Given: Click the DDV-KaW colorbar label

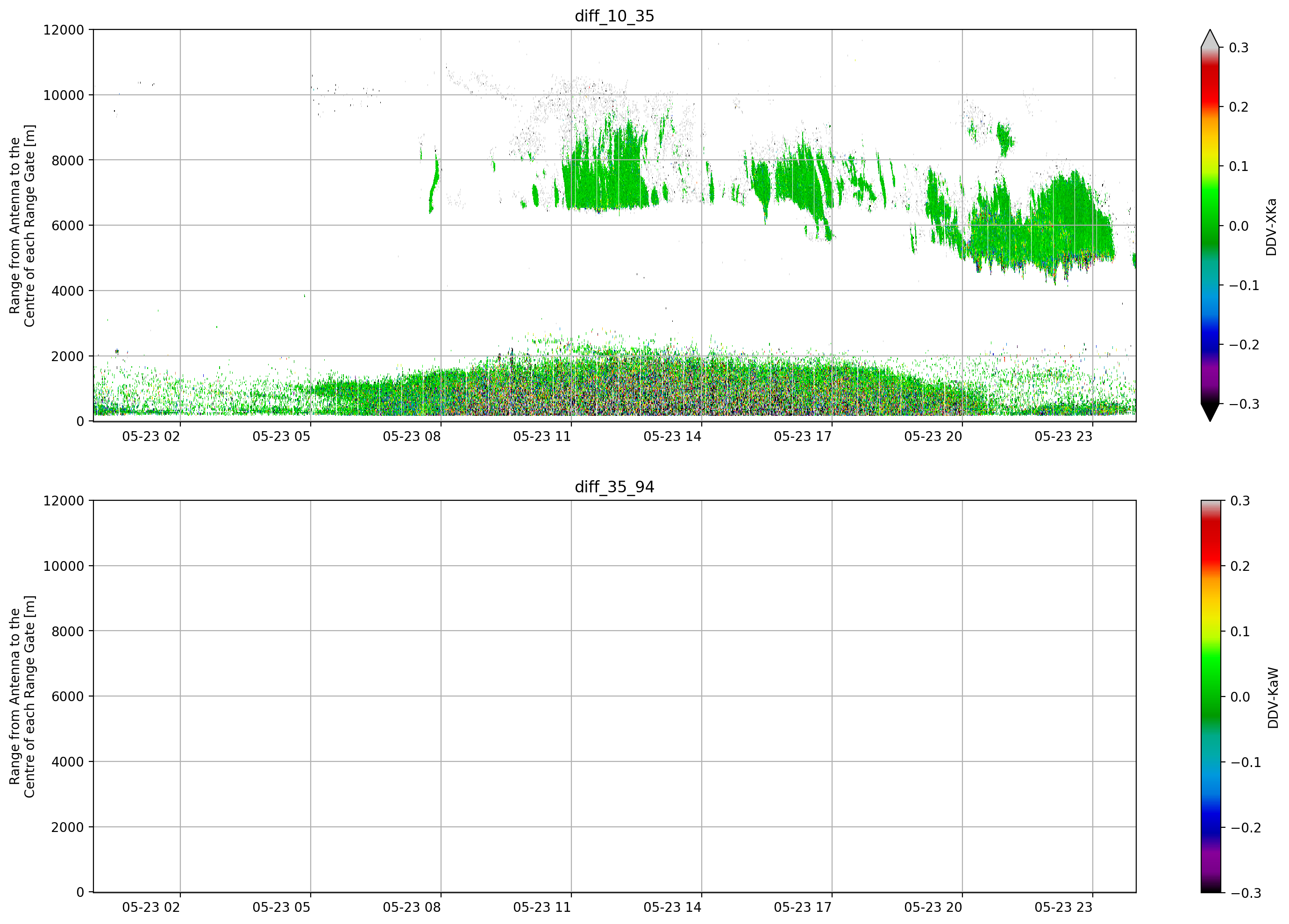Looking at the screenshot, I should (1273, 698).
